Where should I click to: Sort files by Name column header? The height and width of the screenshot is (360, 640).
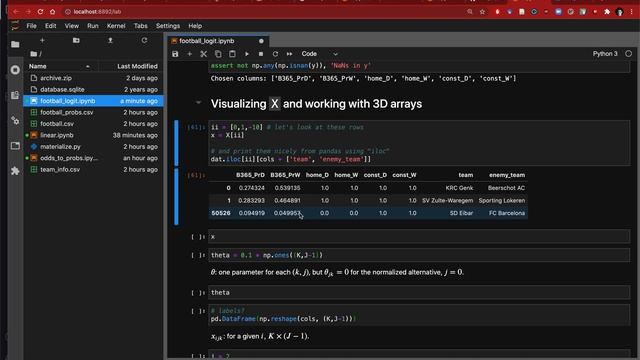(x=59, y=66)
